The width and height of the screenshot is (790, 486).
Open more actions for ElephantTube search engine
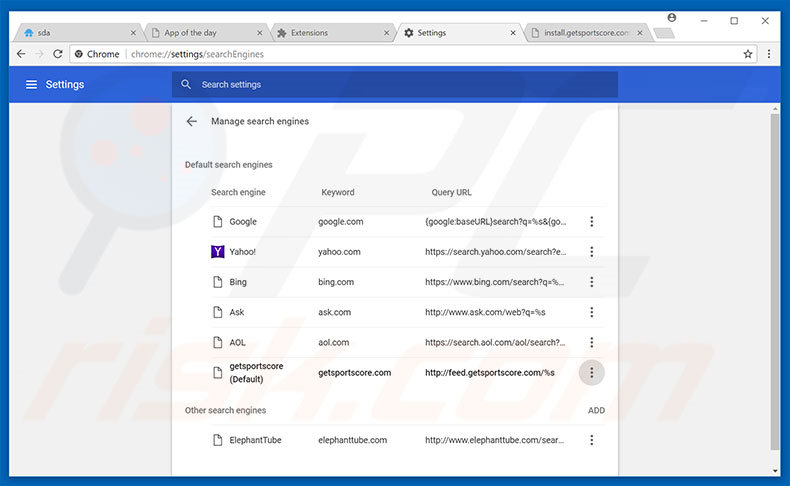[x=591, y=440]
